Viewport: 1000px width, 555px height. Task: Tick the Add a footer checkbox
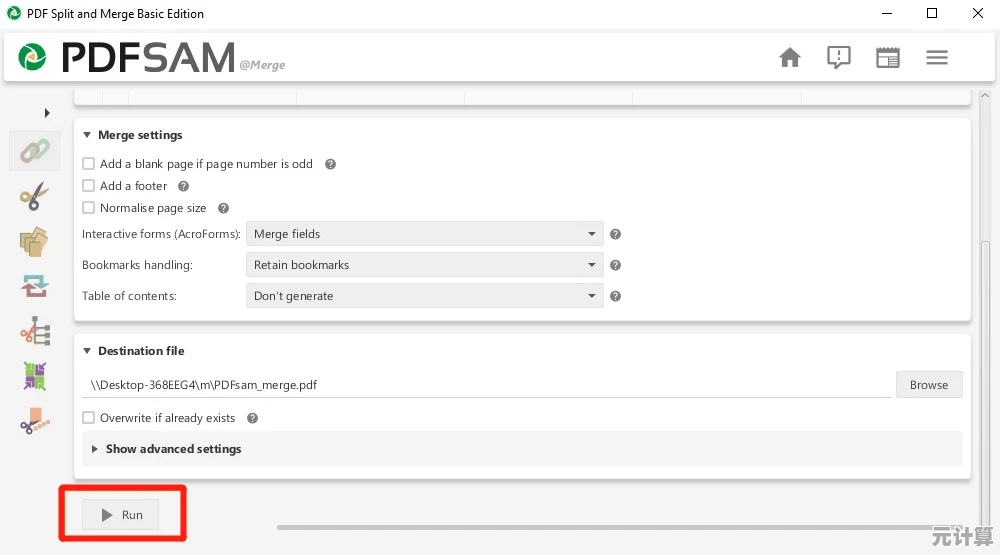89,186
